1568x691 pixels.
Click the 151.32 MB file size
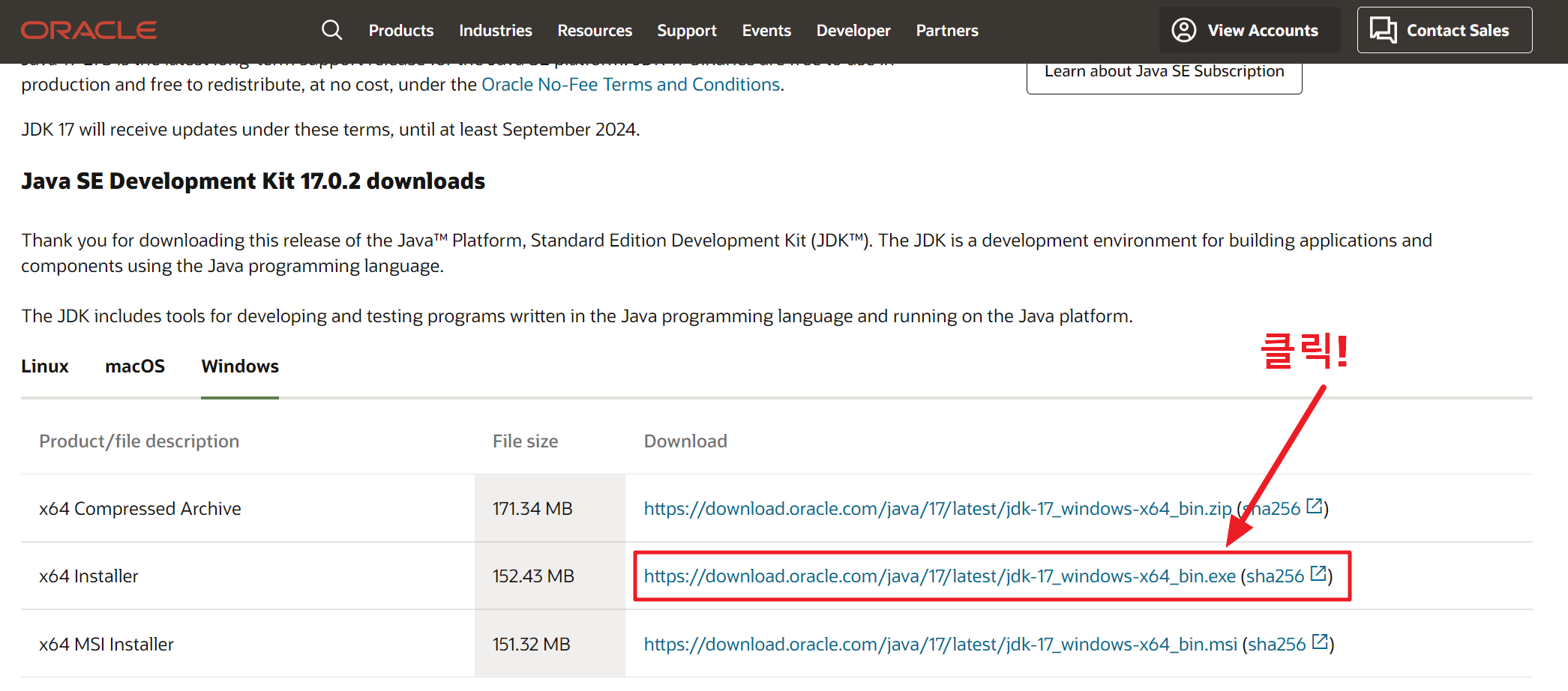tap(532, 645)
